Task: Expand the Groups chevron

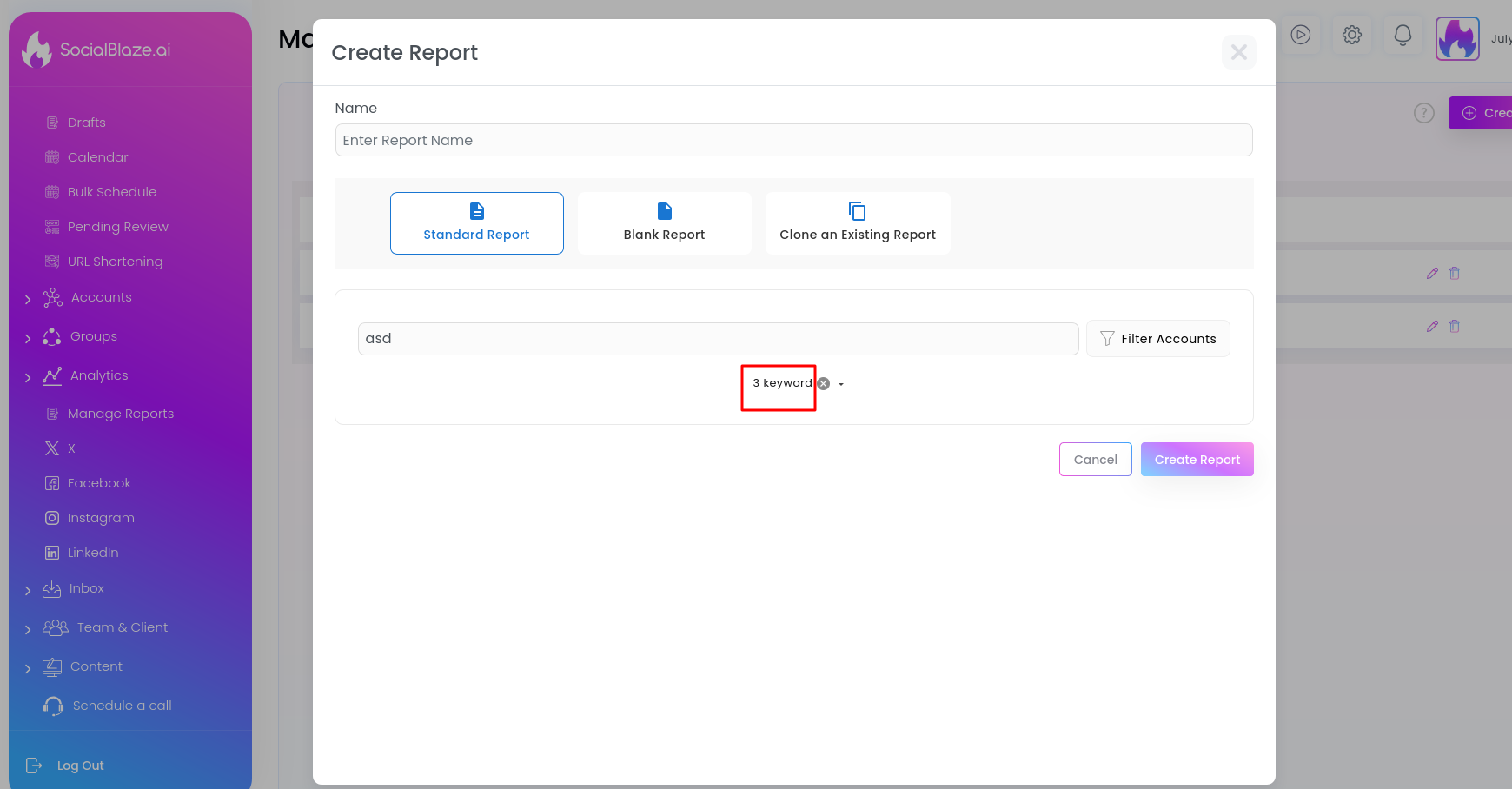Action: (28, 338)
